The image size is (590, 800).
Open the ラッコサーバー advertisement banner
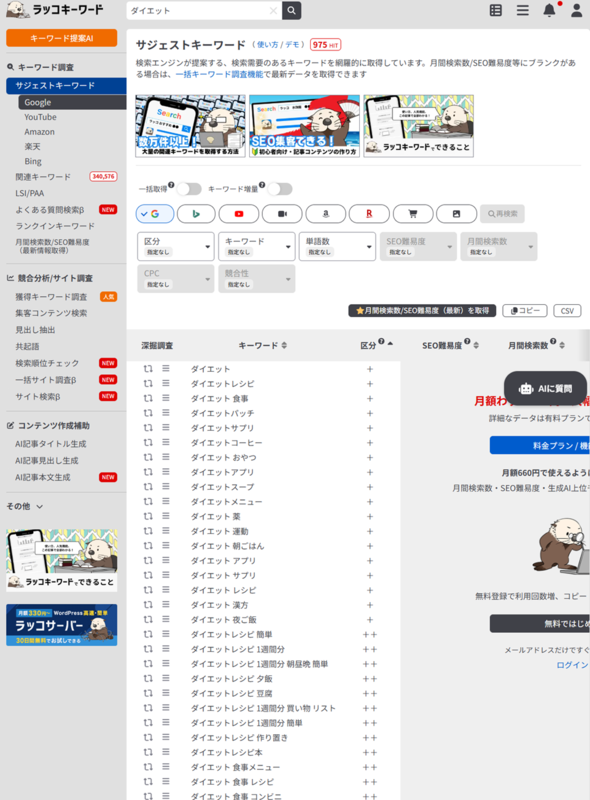click(62, 625)
